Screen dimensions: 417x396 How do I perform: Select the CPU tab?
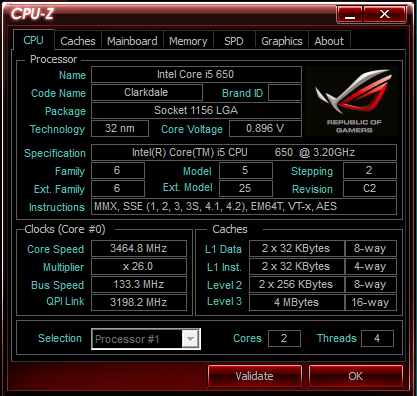pyautogui.click(x=33, y=40)
